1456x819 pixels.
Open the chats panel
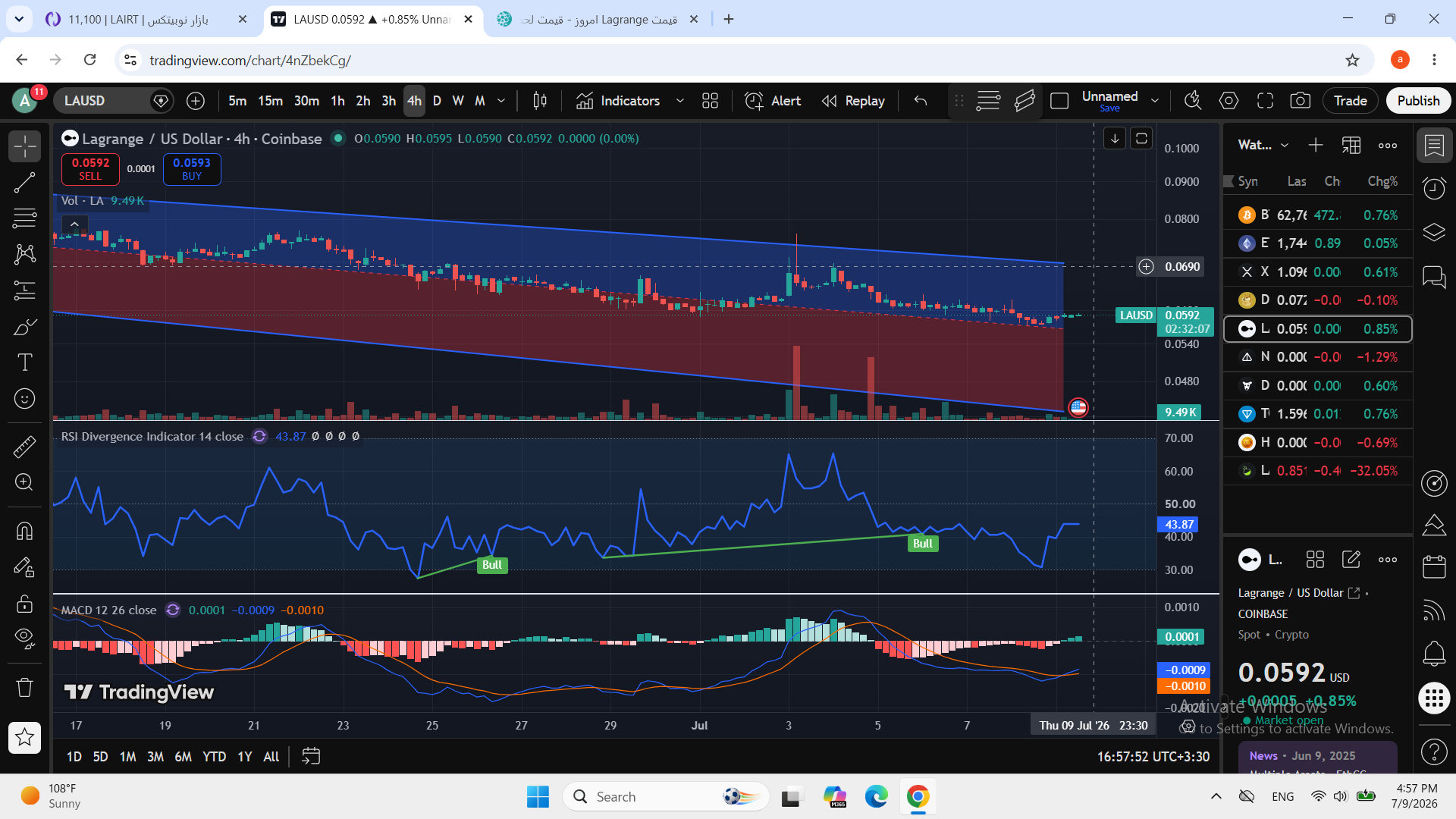[x=1434, y=277]
